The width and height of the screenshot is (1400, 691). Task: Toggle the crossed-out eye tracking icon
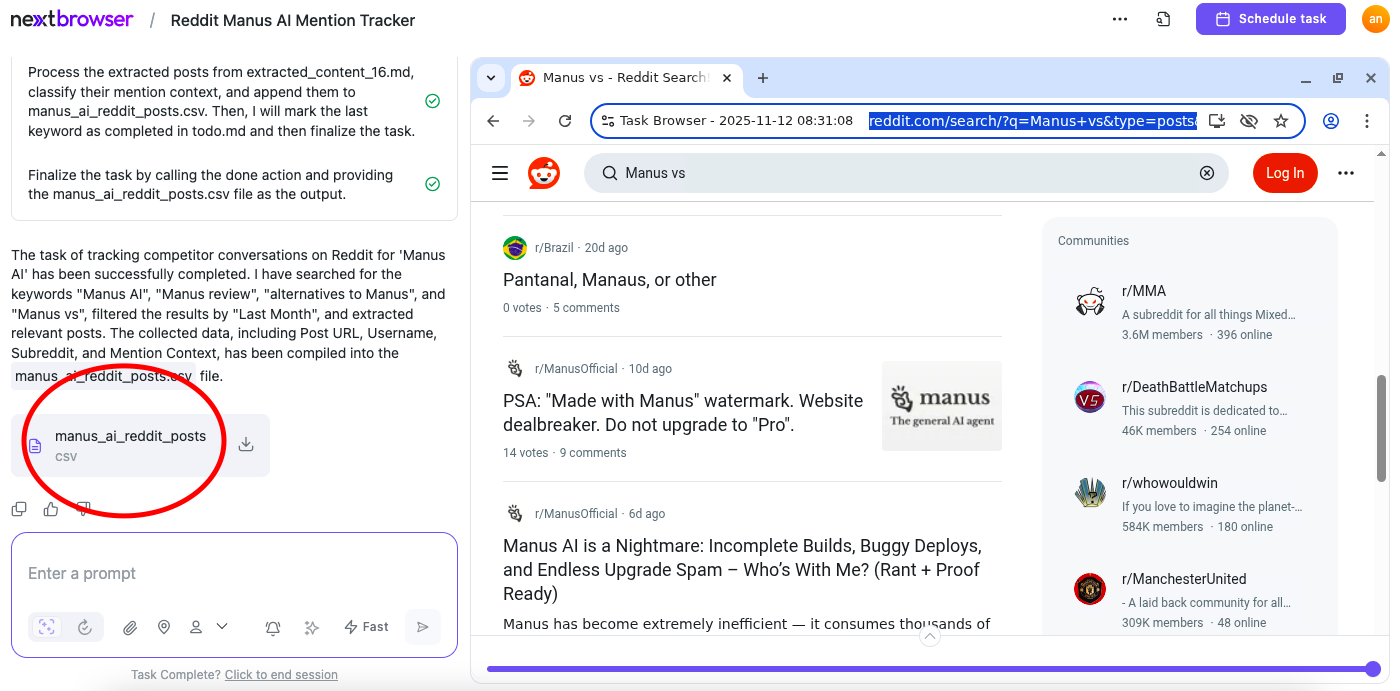point(1248,121)
